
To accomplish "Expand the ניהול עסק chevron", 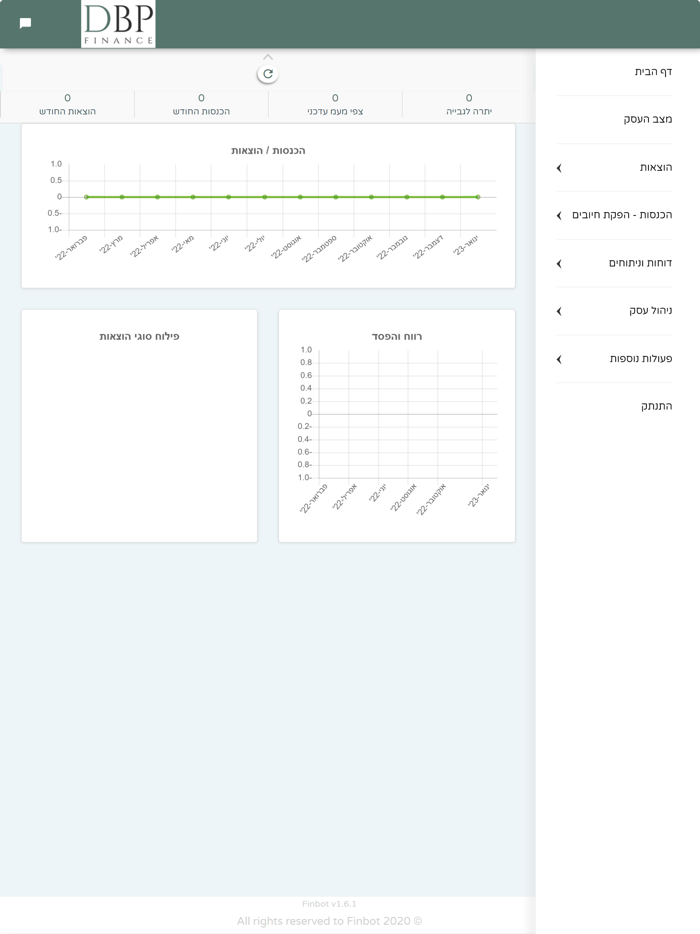I will [559, 311].
